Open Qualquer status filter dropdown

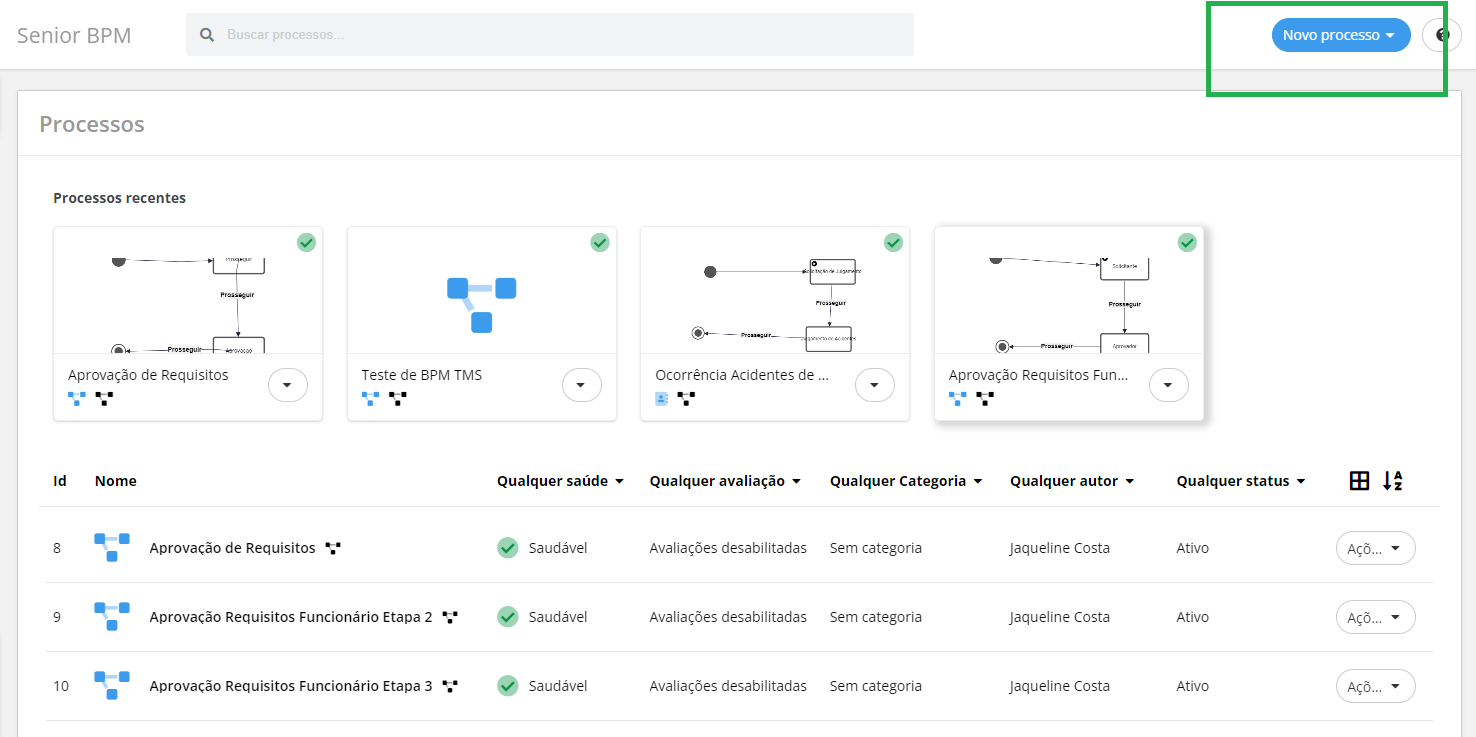(1241, 481)
